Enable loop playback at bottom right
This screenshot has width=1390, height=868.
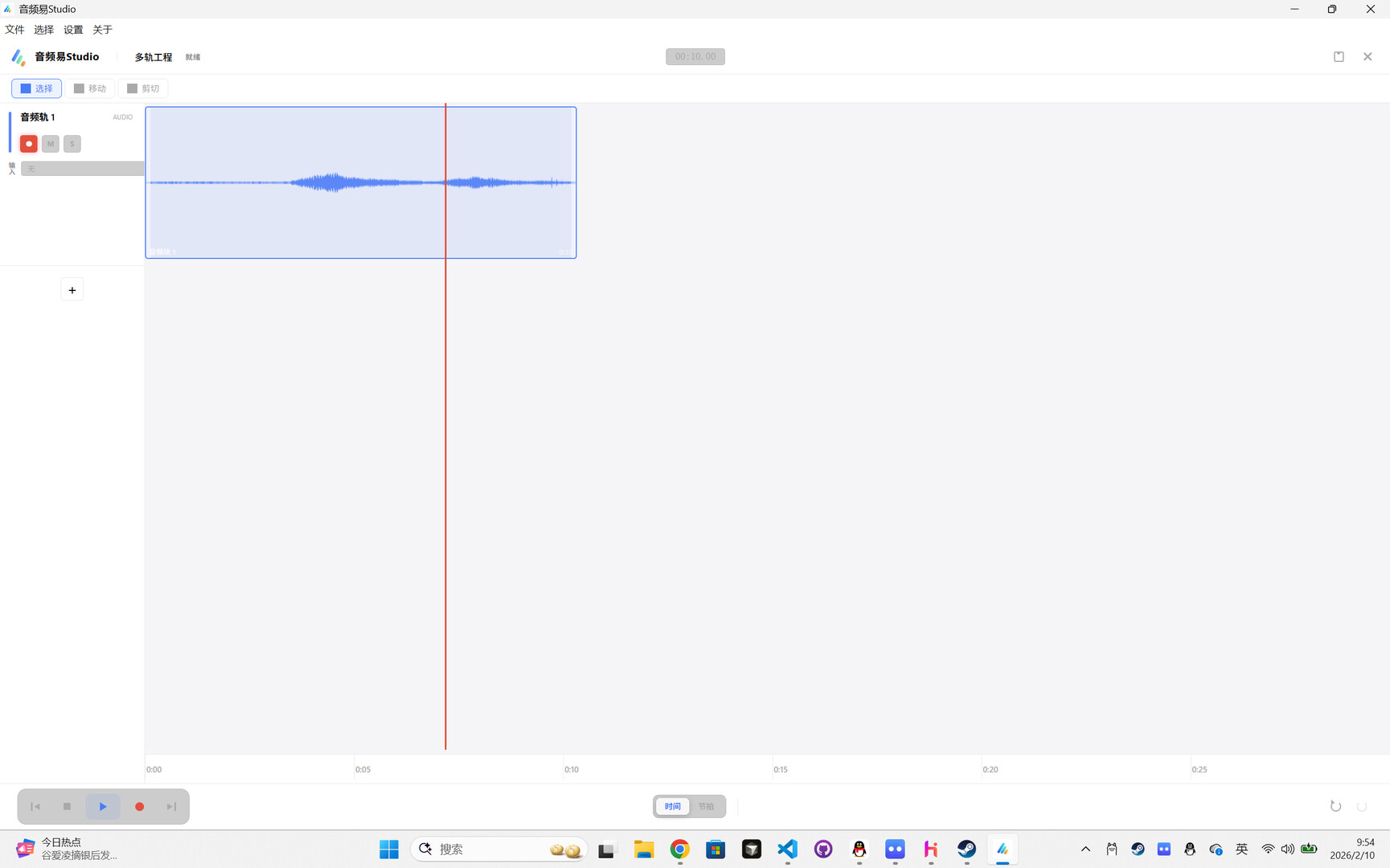pyautogui.click(x=1336, y=806)
